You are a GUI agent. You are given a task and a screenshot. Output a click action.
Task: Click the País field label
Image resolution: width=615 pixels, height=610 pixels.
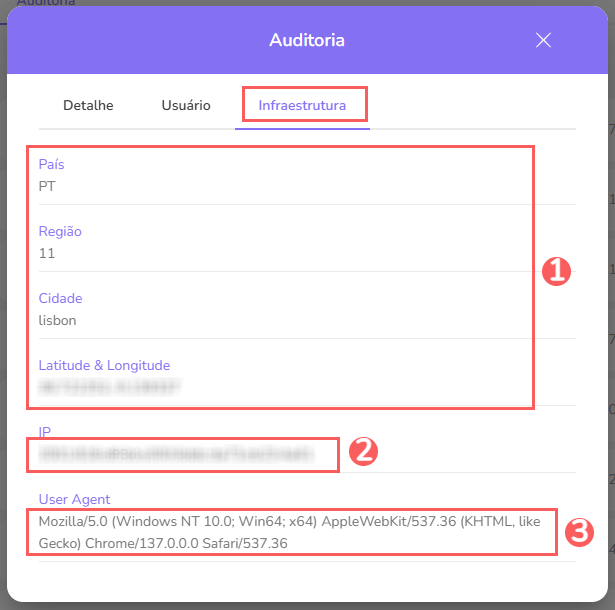tap(51, 164)
